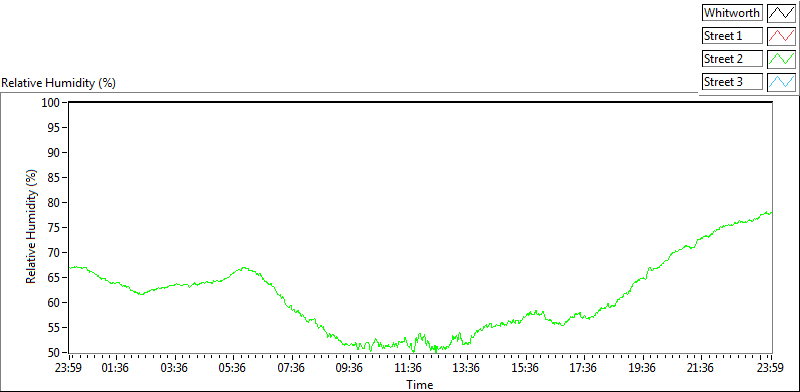Click the vertical 'Relative Humidity (%)' axis label
Screen dimensions: 800x392
point(32,227)
